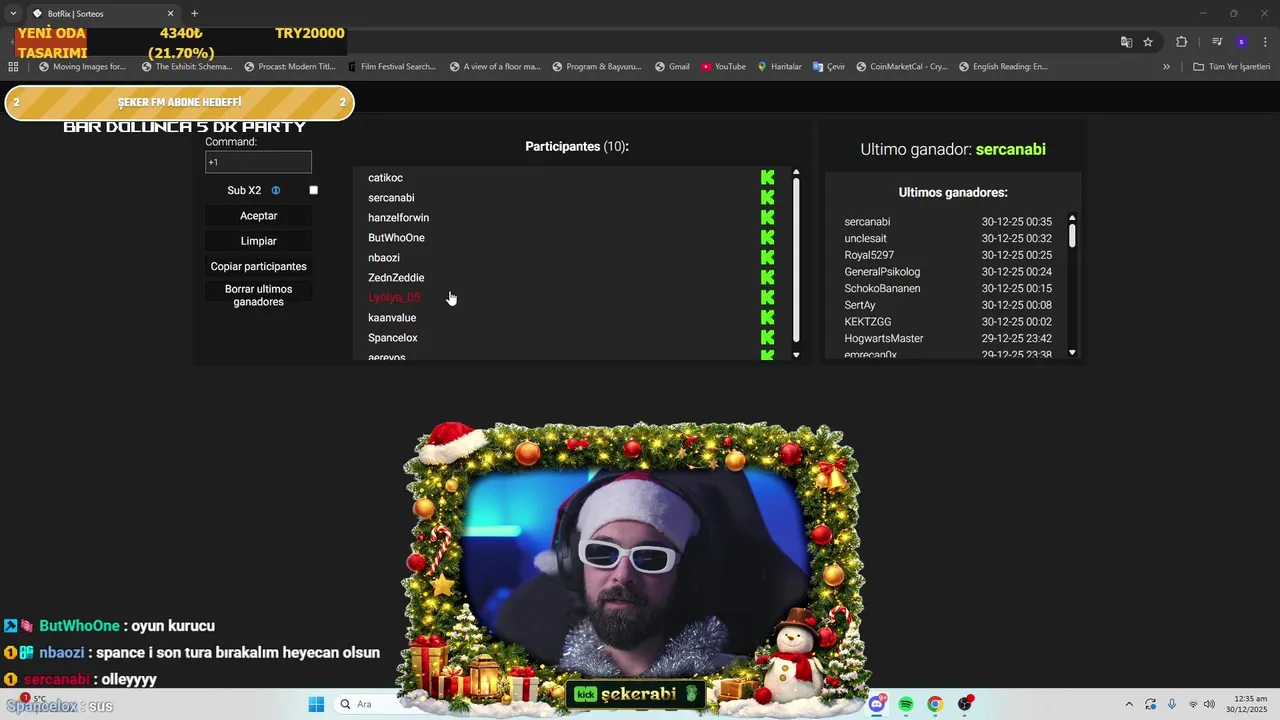Click the Limpiar button
The width and height of the screenshot is (1280, 720).
pos(258,241)
